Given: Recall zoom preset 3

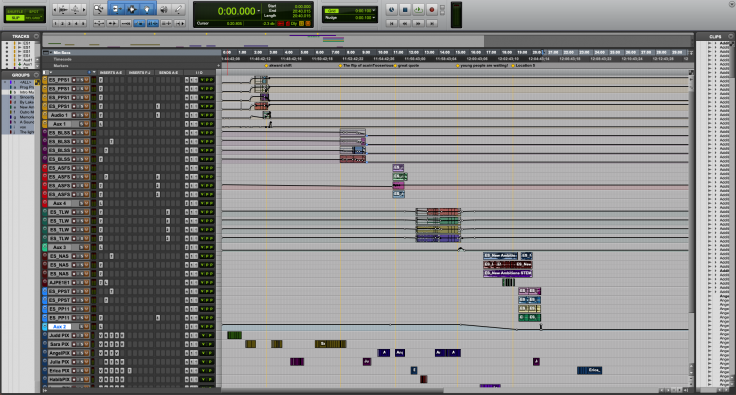Looking at the screenshot, I should pos(69,23).
